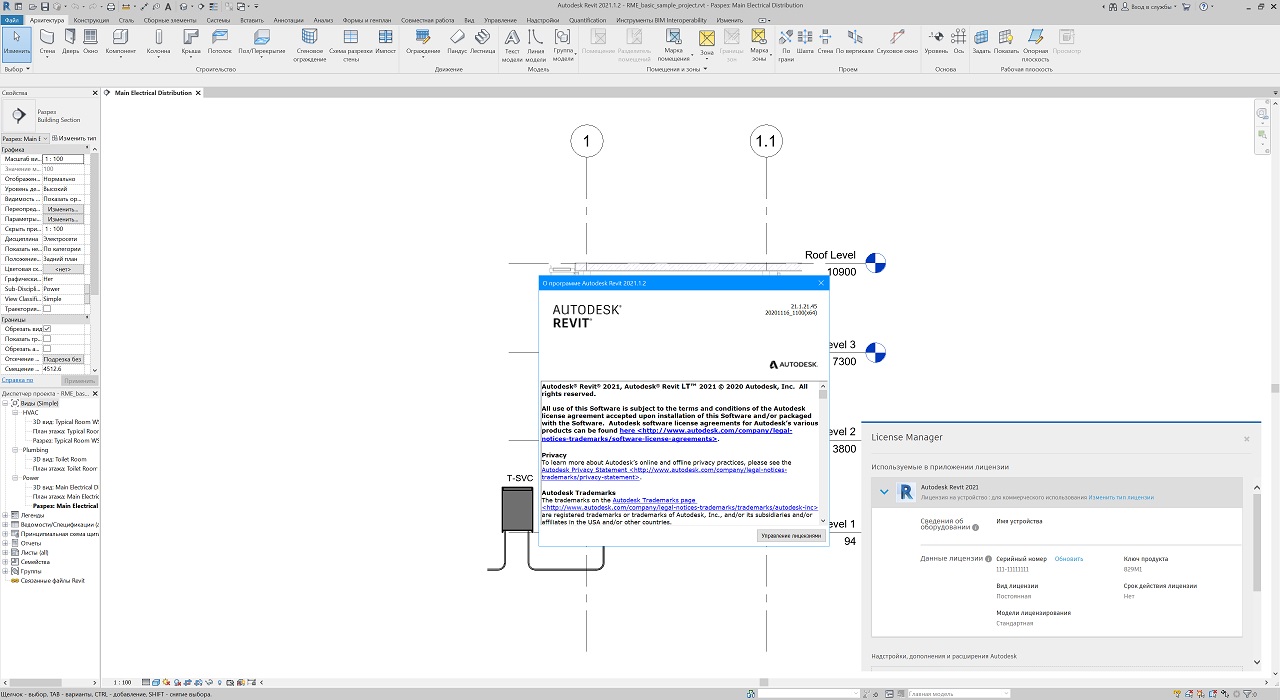Switch to the Системы ribbon tab
1280x700 pixels.
tap(218, 20)
